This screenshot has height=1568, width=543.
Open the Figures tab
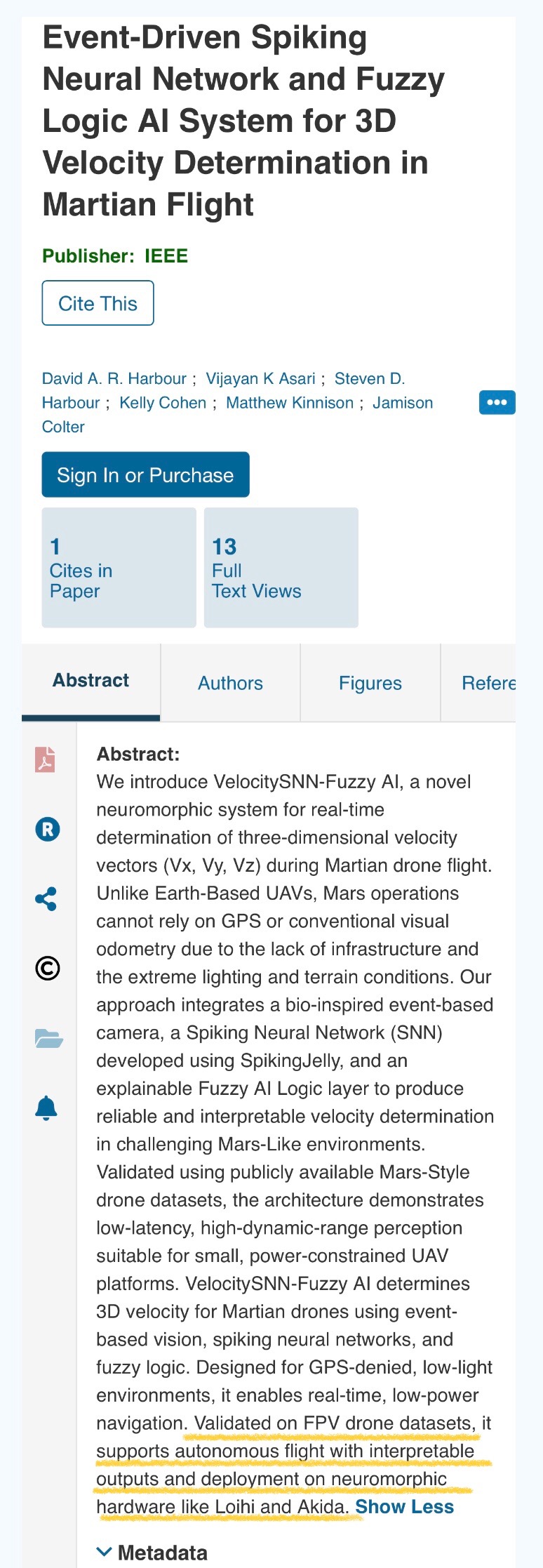click(x=370, y=683)
